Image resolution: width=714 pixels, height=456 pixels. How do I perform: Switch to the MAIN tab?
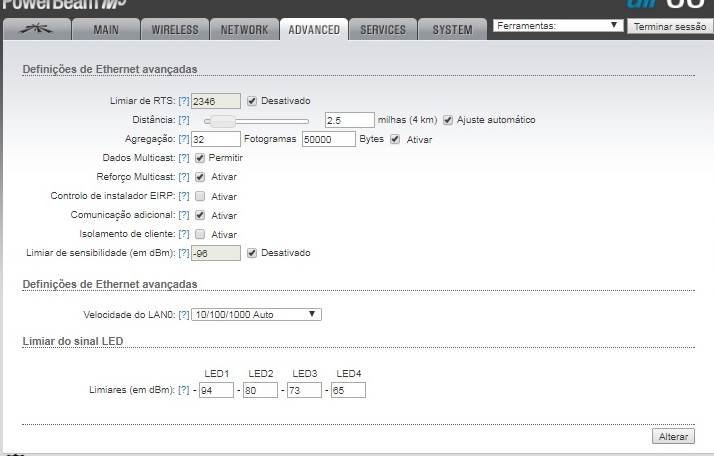coord(106,30)
